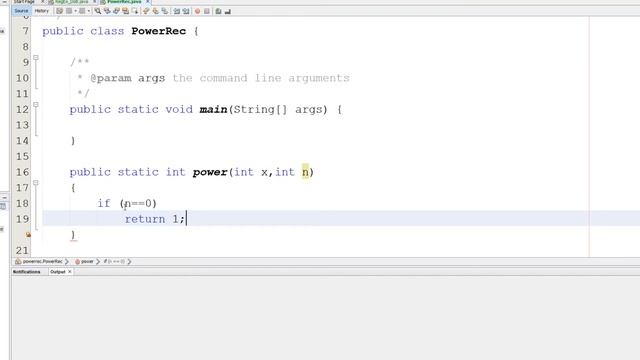Click the Previous Bookmark icon
This screenshot has width=640, height=360.
point(146,11)
